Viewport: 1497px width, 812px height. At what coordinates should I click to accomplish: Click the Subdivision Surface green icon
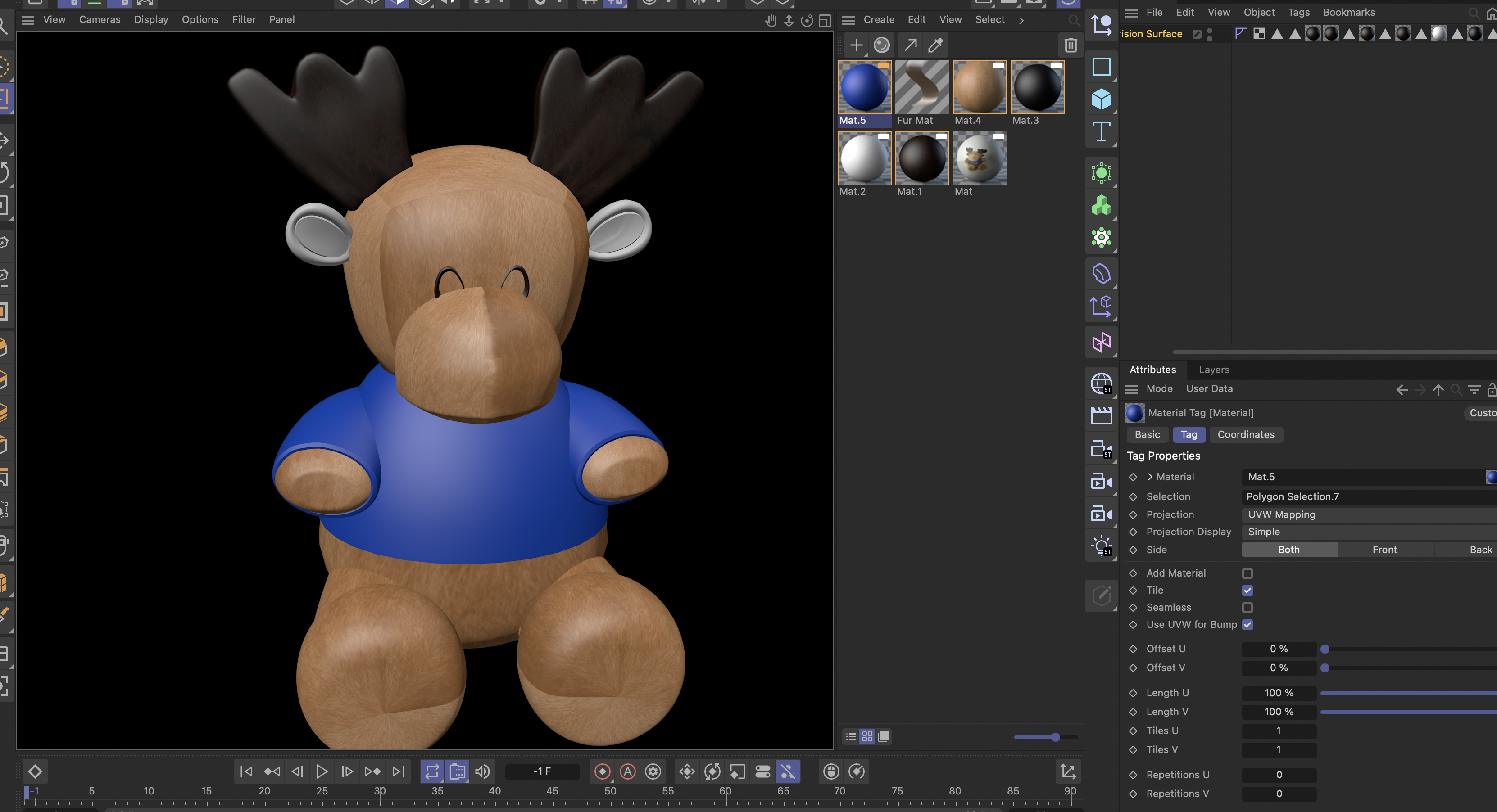click(x=1101, y=172)
